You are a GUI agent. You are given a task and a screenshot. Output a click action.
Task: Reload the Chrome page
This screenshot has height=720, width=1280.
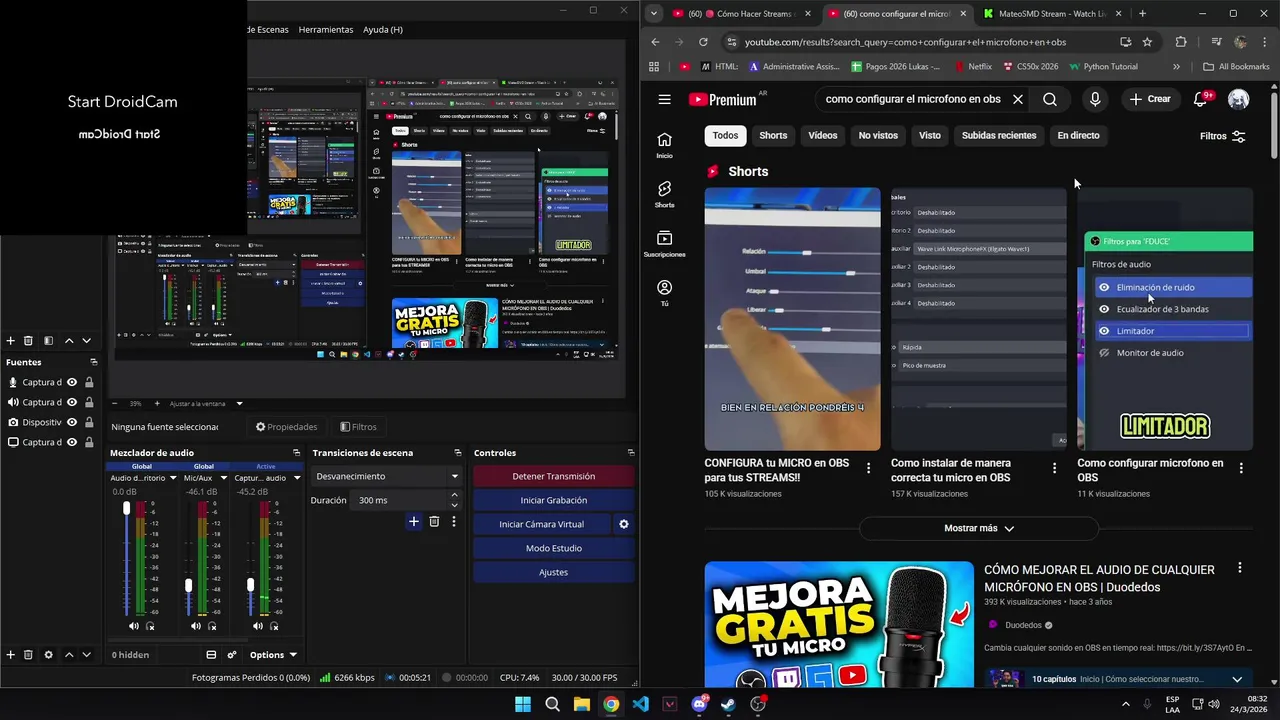click(703, 42)
